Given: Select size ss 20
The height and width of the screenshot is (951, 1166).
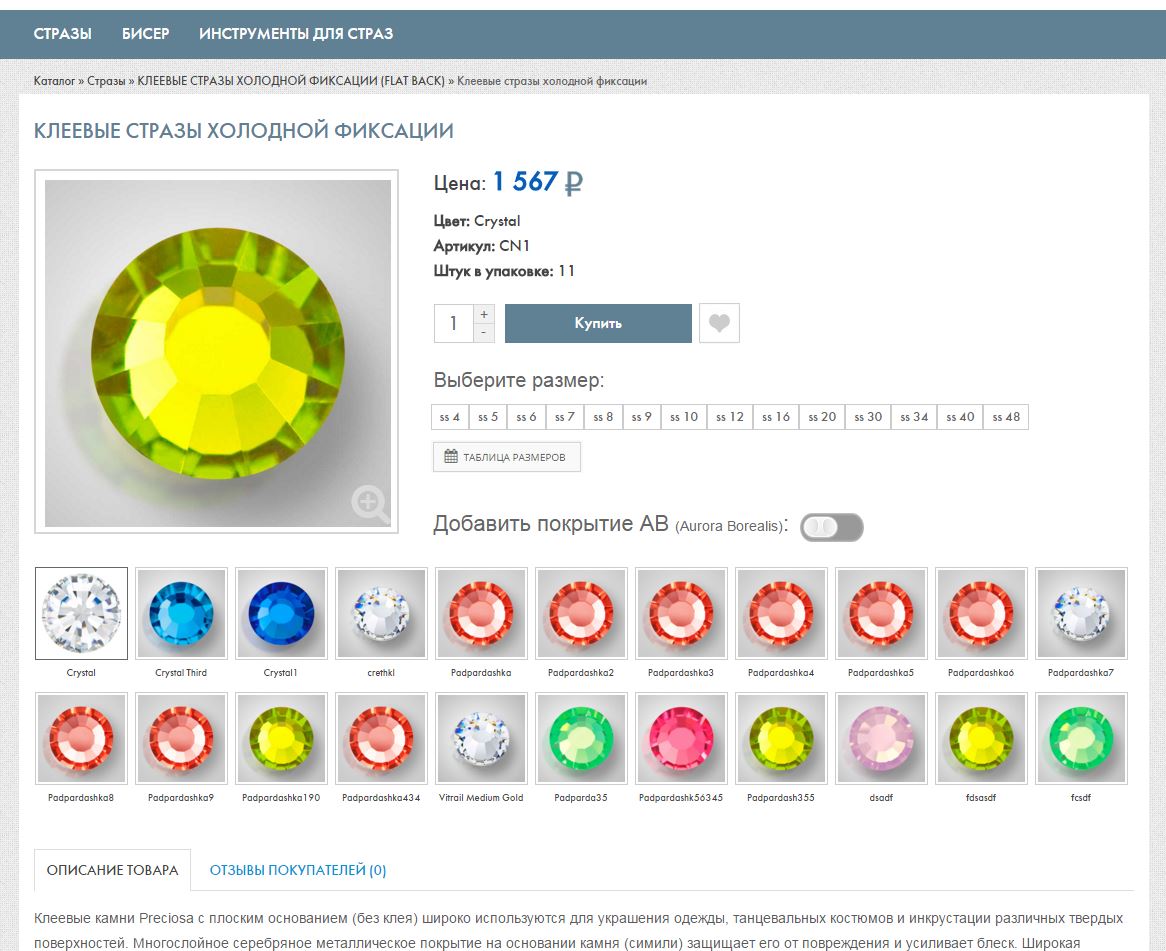Looking at the screenshot, I should [x=822, y=417].
